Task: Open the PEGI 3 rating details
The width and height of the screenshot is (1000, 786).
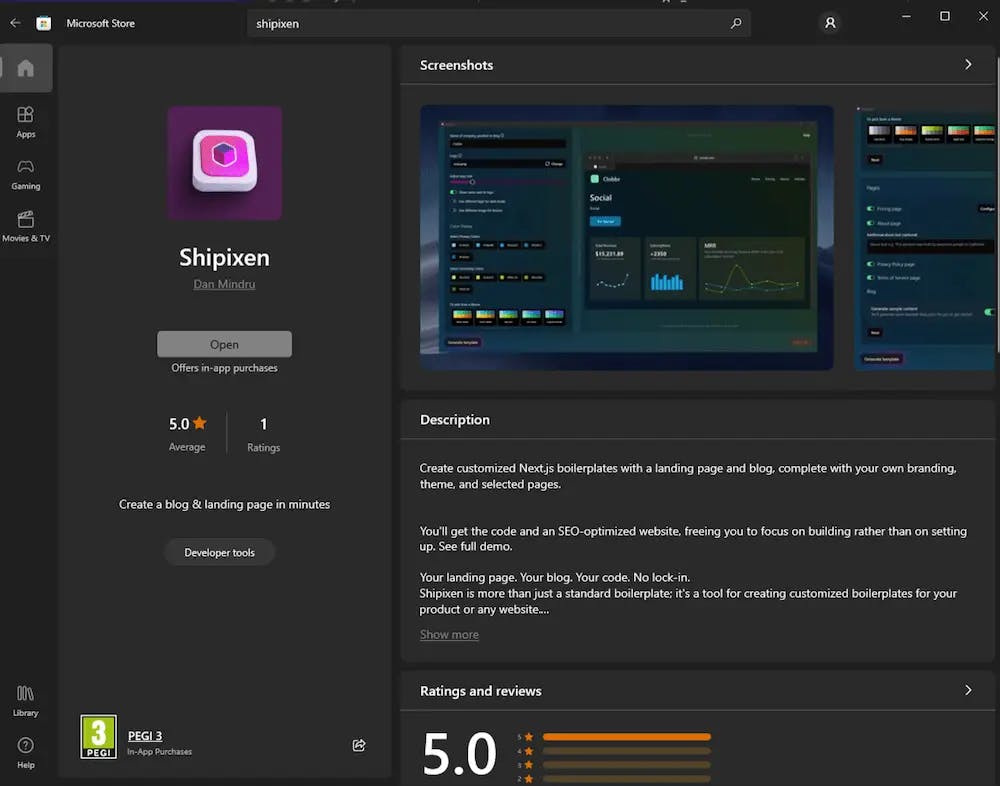Action: pos(145,735)
